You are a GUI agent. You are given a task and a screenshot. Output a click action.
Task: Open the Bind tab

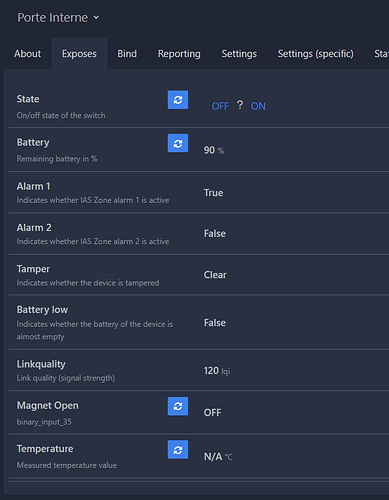click(127, 54)
